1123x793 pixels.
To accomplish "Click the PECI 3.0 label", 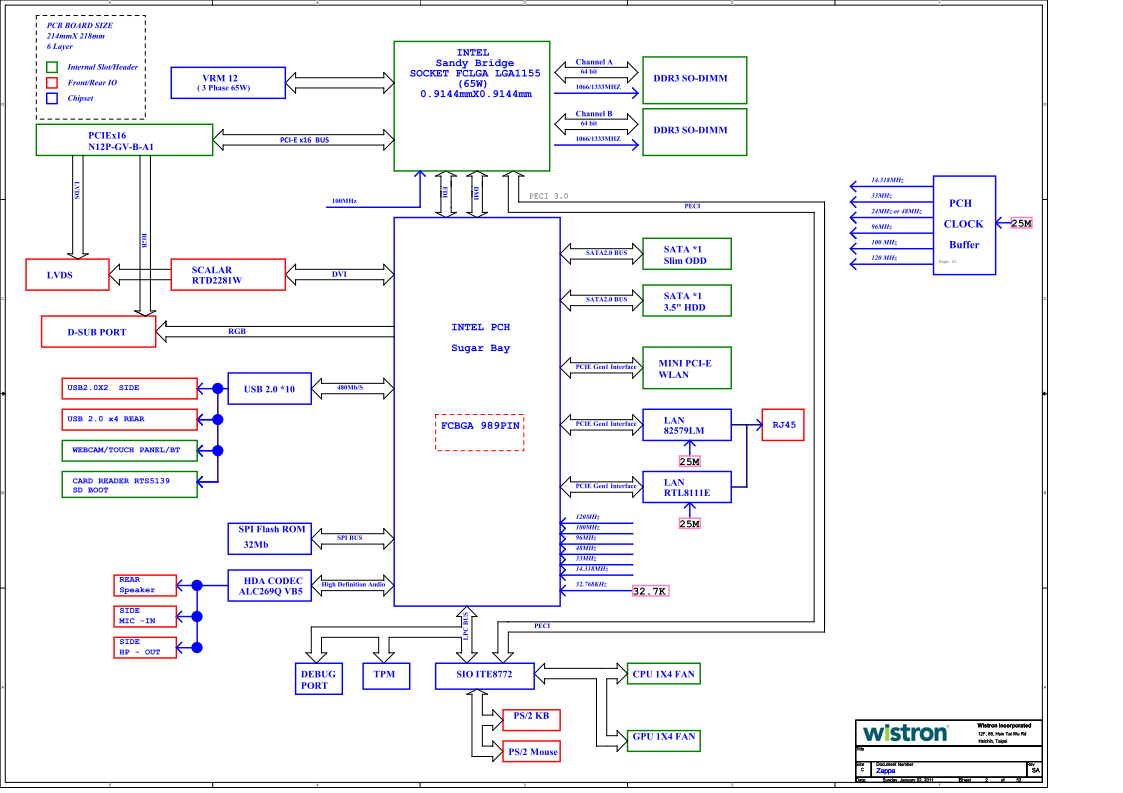I will 549,196.
